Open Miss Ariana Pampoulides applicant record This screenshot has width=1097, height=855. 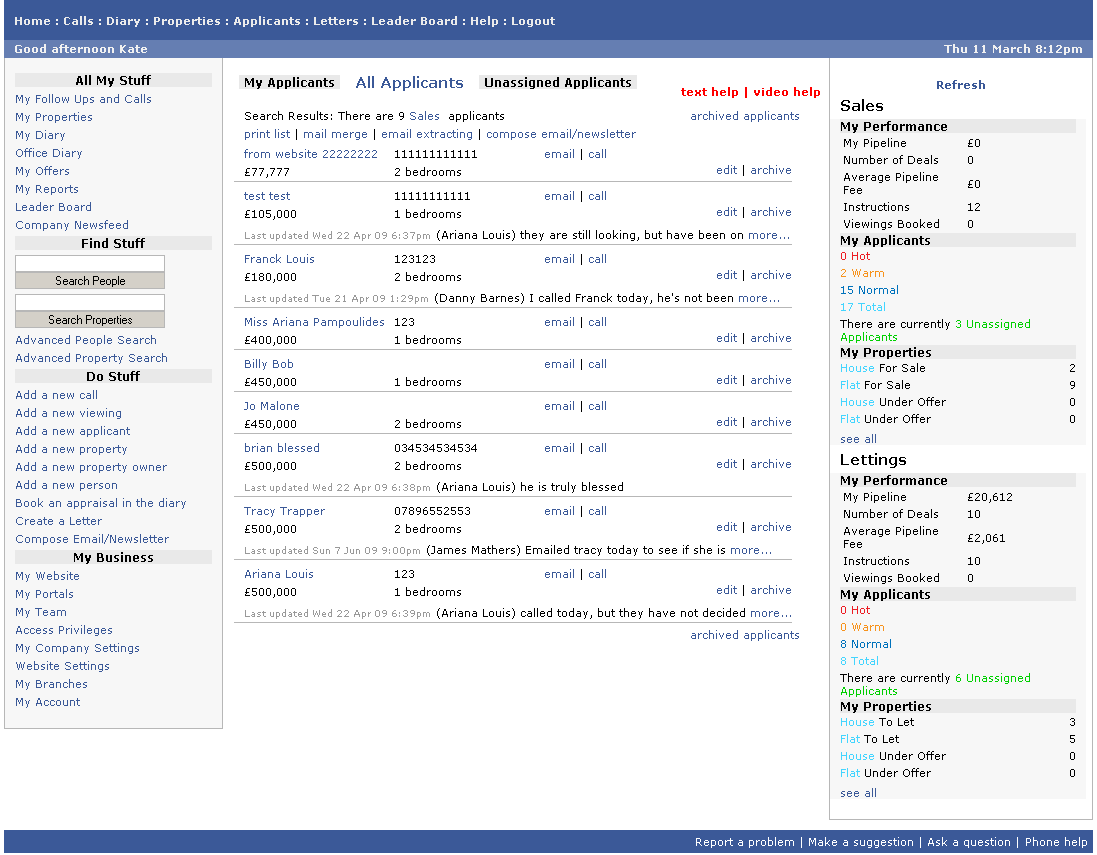coord(314,323)
